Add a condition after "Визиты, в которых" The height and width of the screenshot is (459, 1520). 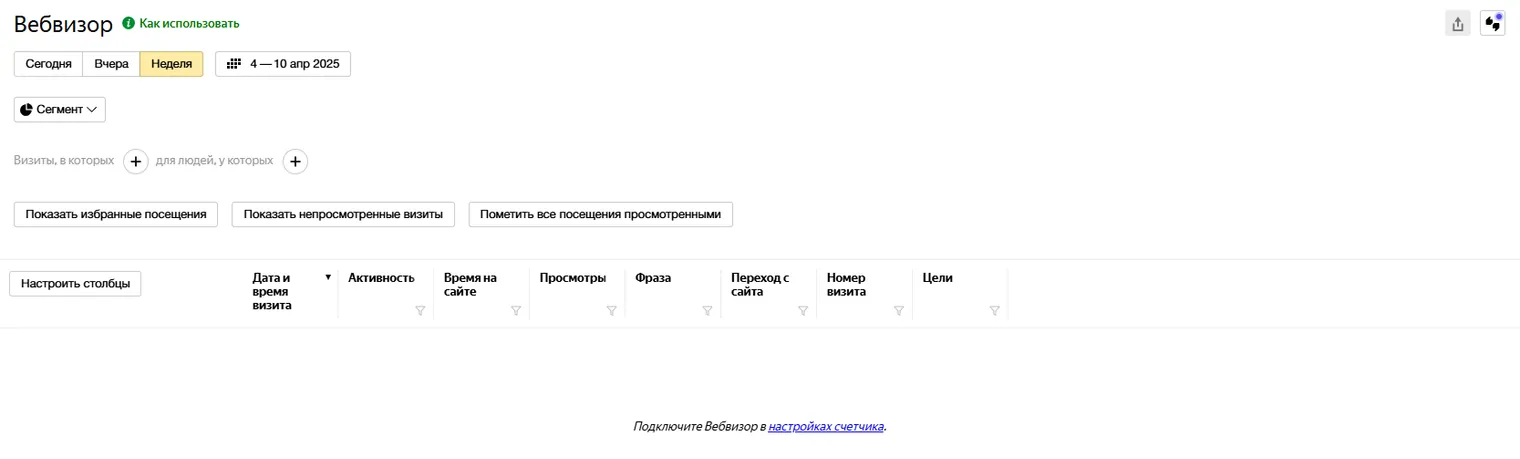click(136, 161)
